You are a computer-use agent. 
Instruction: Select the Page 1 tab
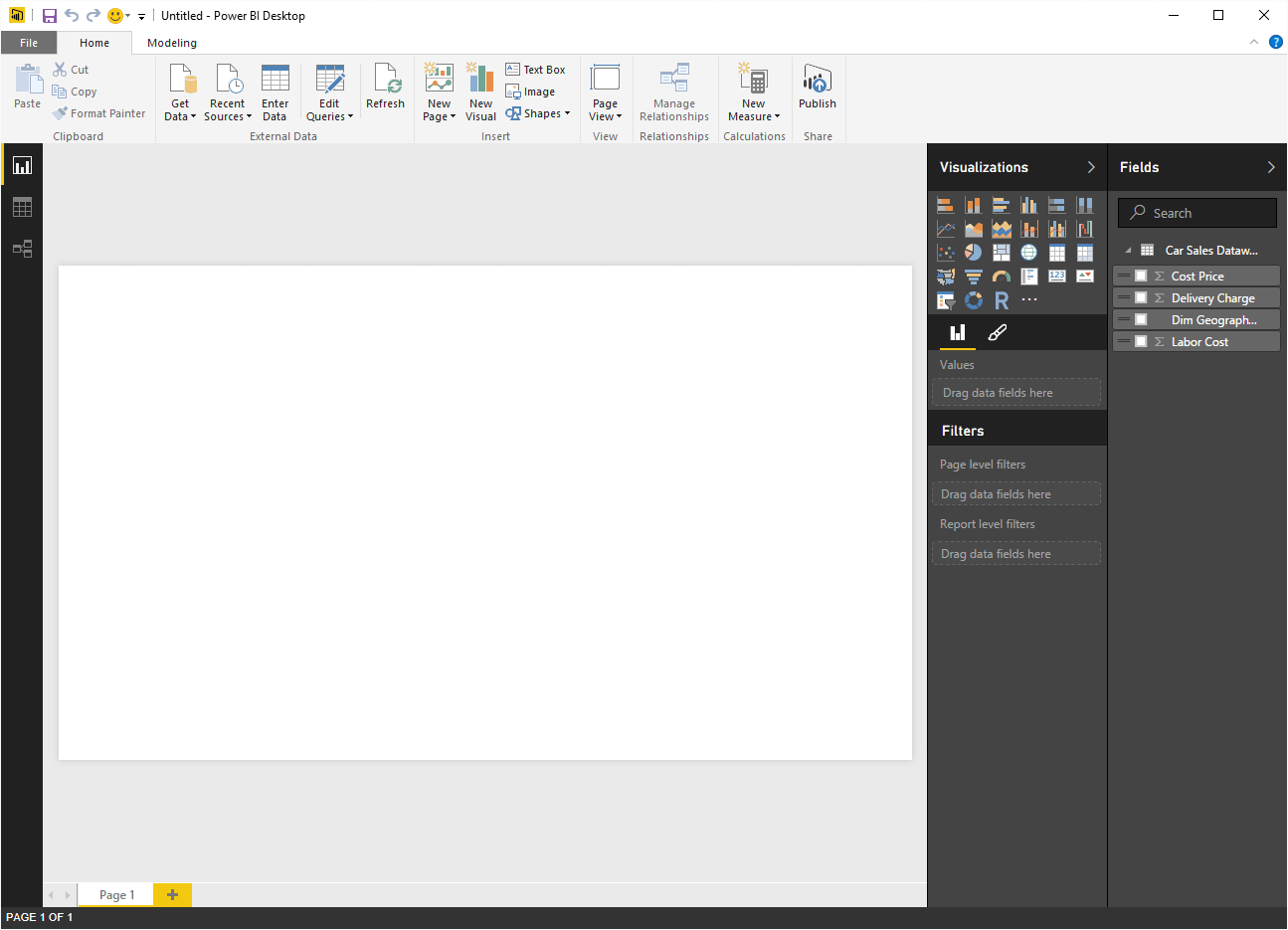(116, 894)
